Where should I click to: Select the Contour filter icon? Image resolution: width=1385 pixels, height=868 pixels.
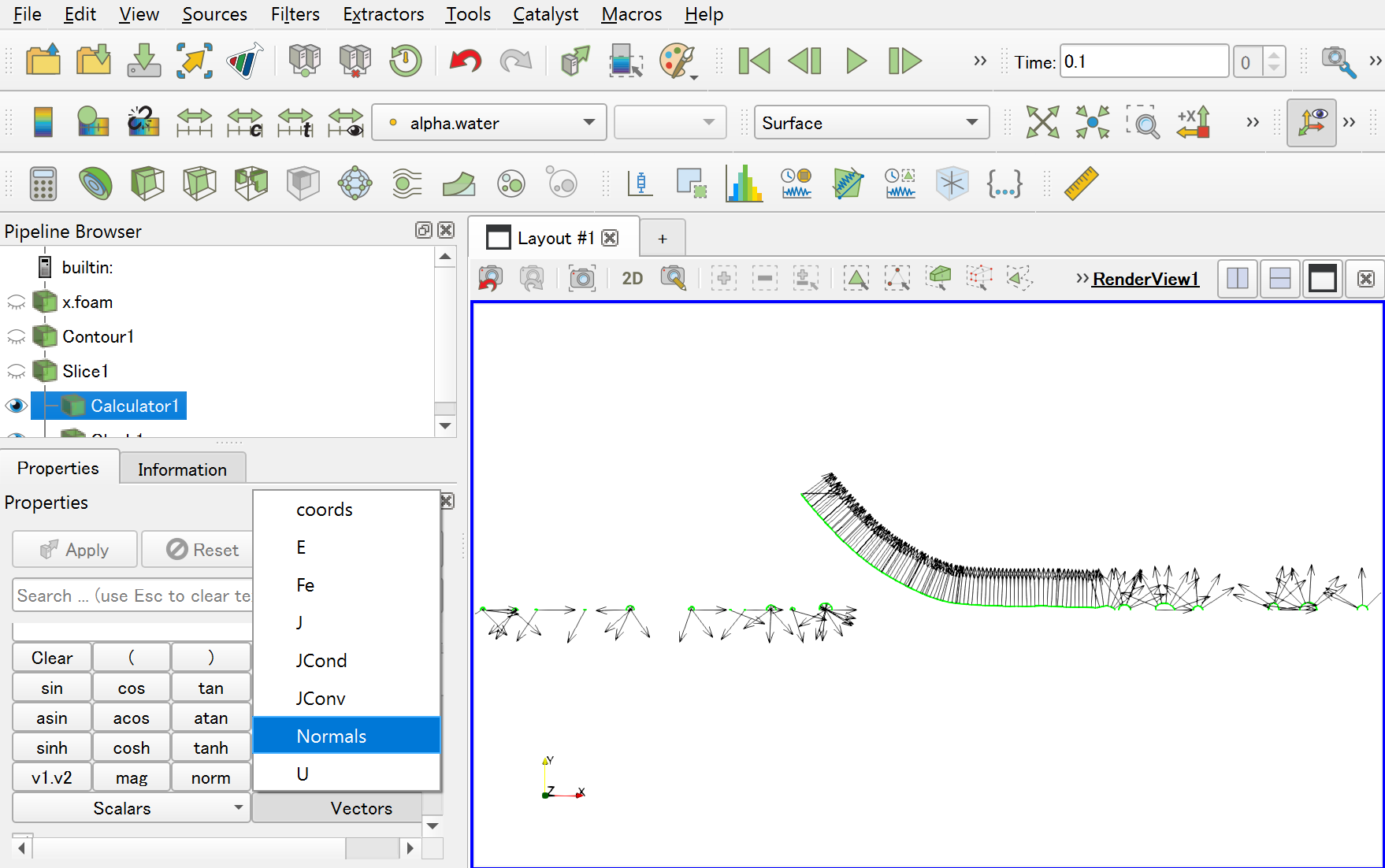(x=95, y=184)
